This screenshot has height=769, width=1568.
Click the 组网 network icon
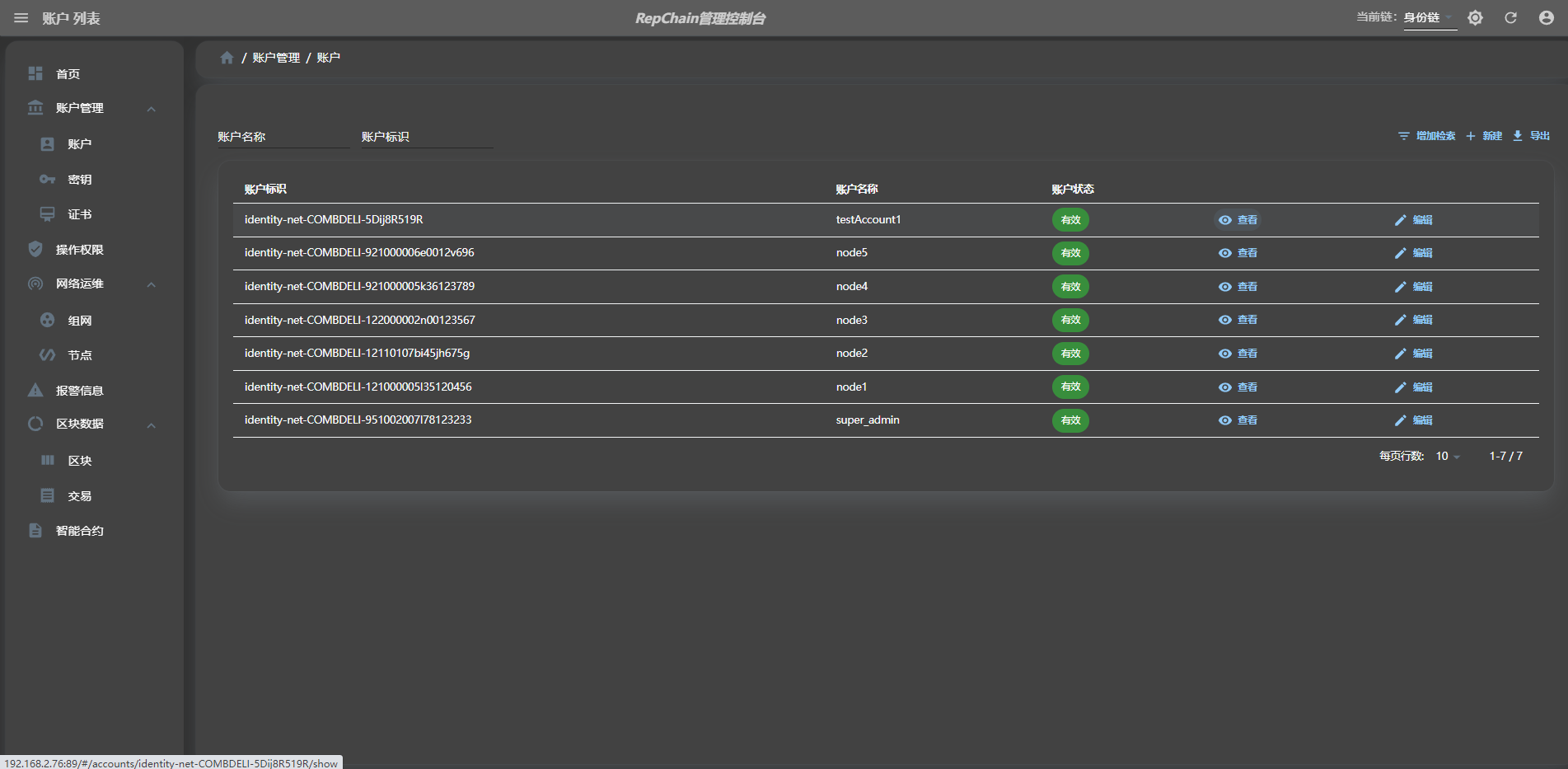tap(48, 320)
